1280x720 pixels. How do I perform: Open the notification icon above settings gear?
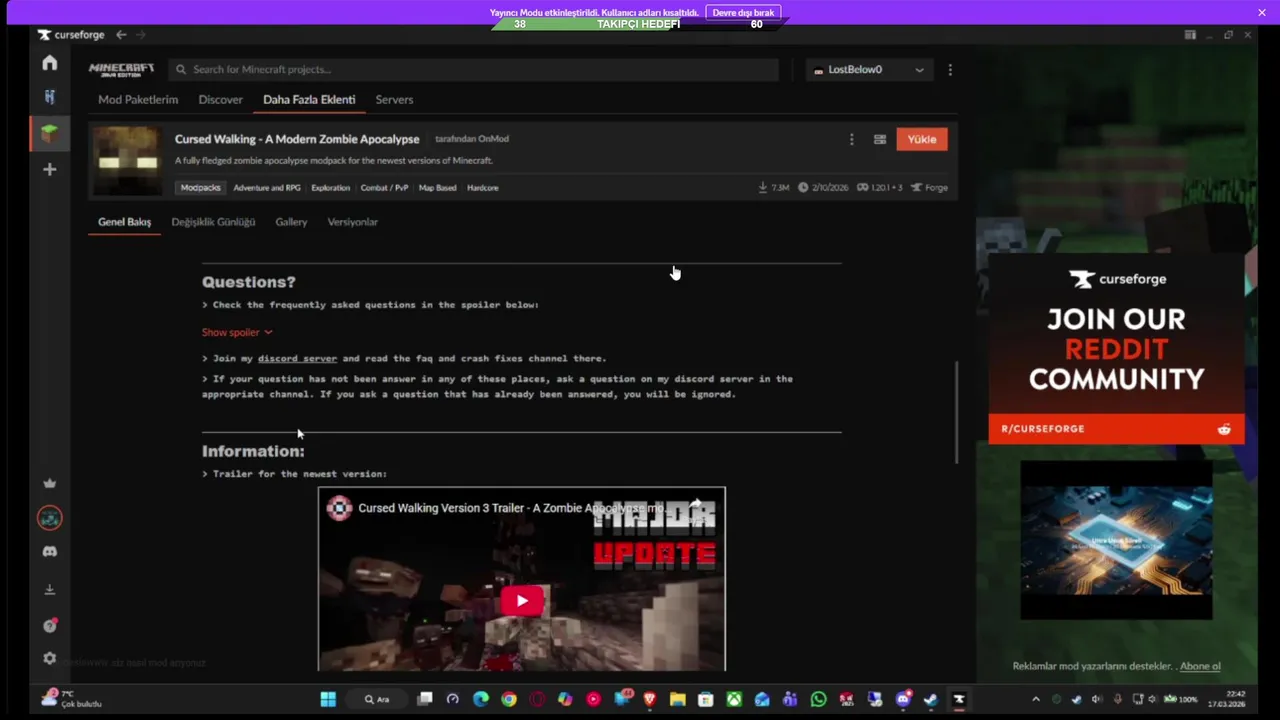click(49, 626)
